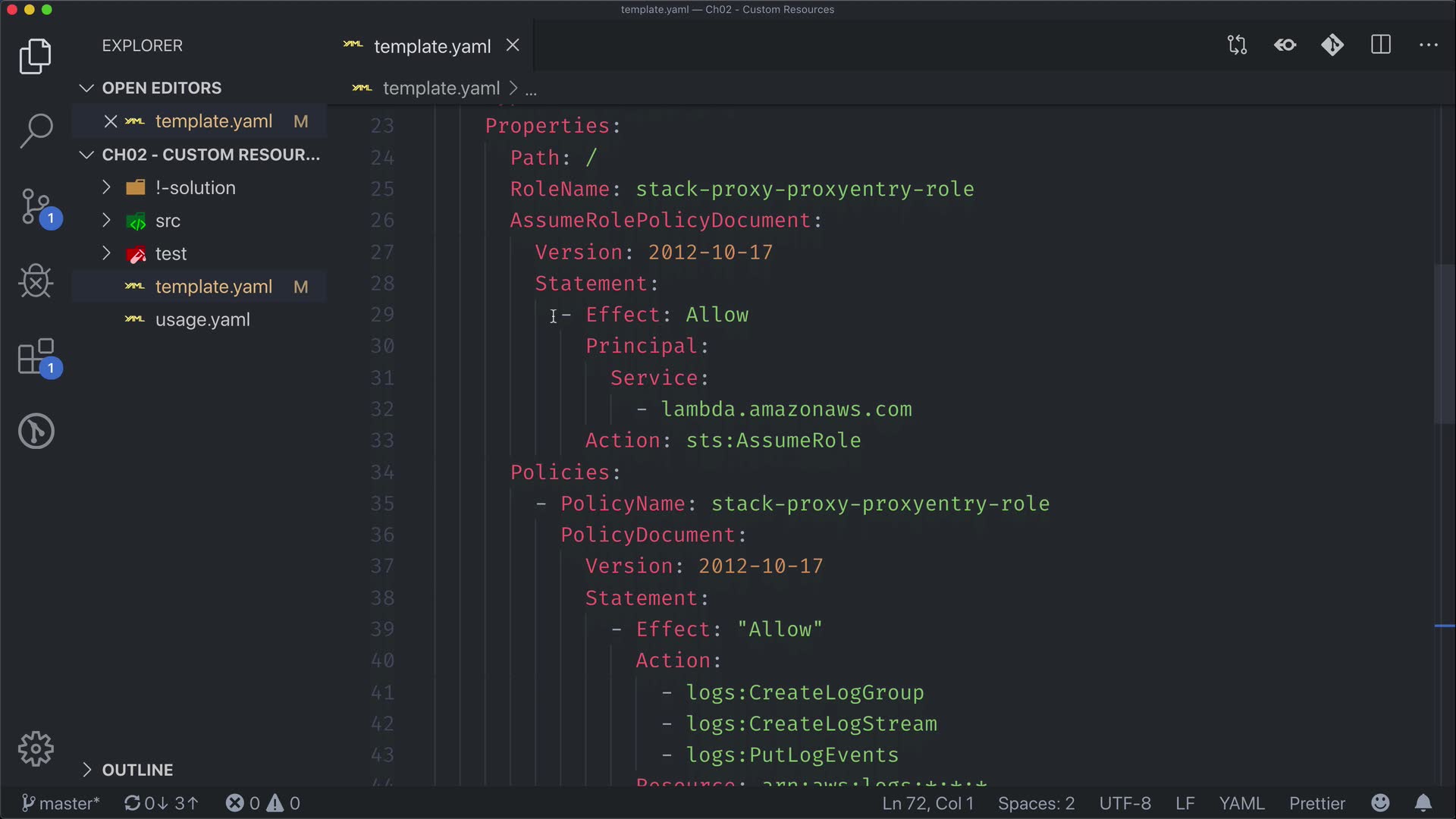The height and width of the screenshot is (819, 1456).
Task: Open the GitLens icon in activity bar
Action: click(x=36, y=431)
